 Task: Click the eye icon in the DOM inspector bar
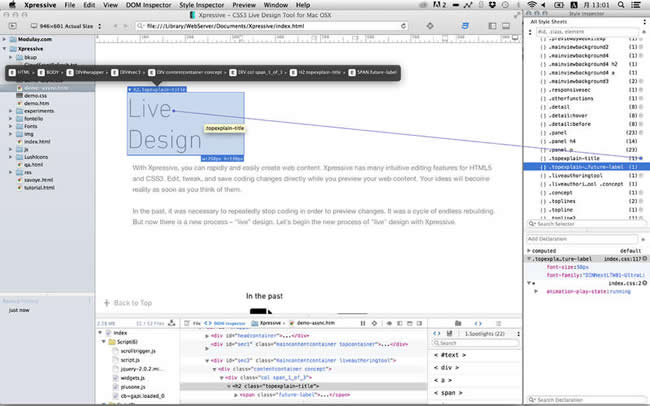pyautogui.click(x=389, y=323)
